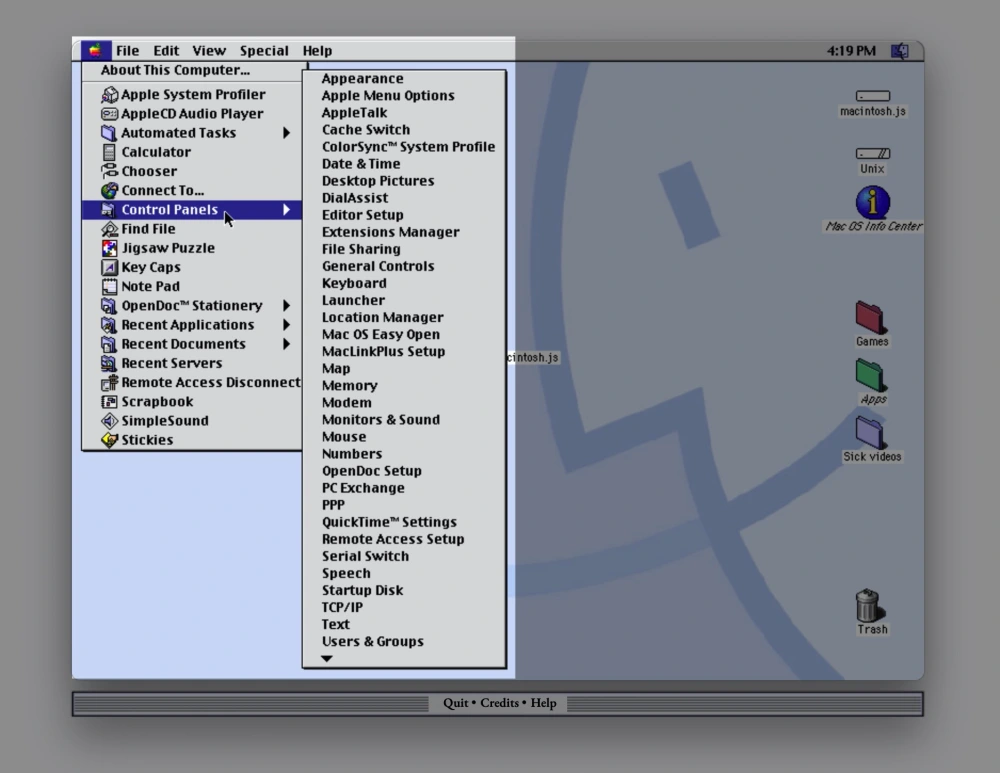Click the Scrapbook icon
The image size is (1000, 773).
pos(110,401)
